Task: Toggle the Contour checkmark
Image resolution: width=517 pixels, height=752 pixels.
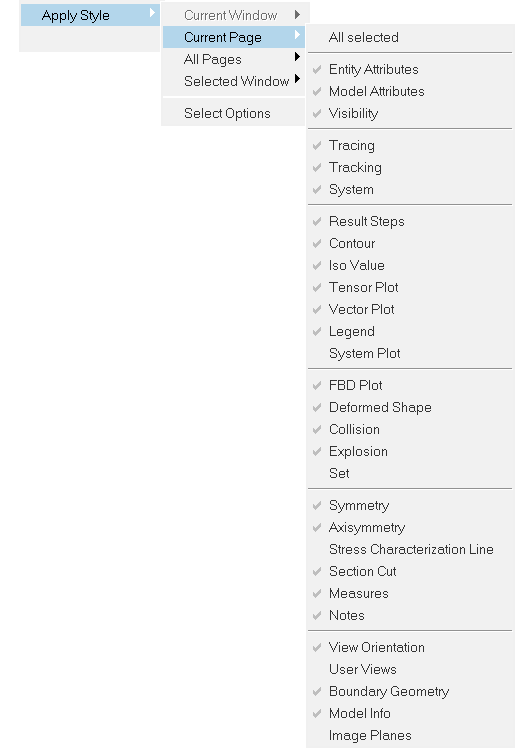Action: [410, 244]
